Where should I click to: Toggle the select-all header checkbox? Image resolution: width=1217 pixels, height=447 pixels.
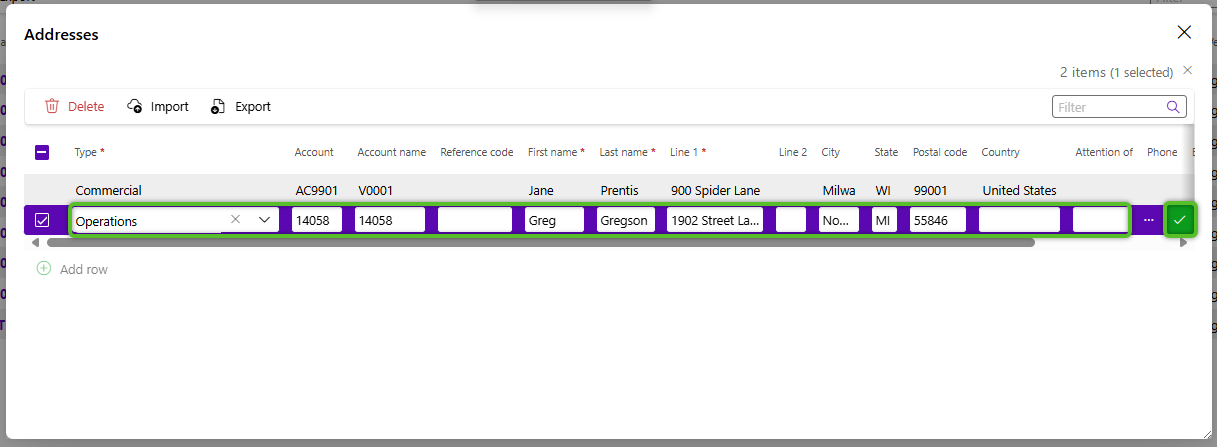click(42, 152)
